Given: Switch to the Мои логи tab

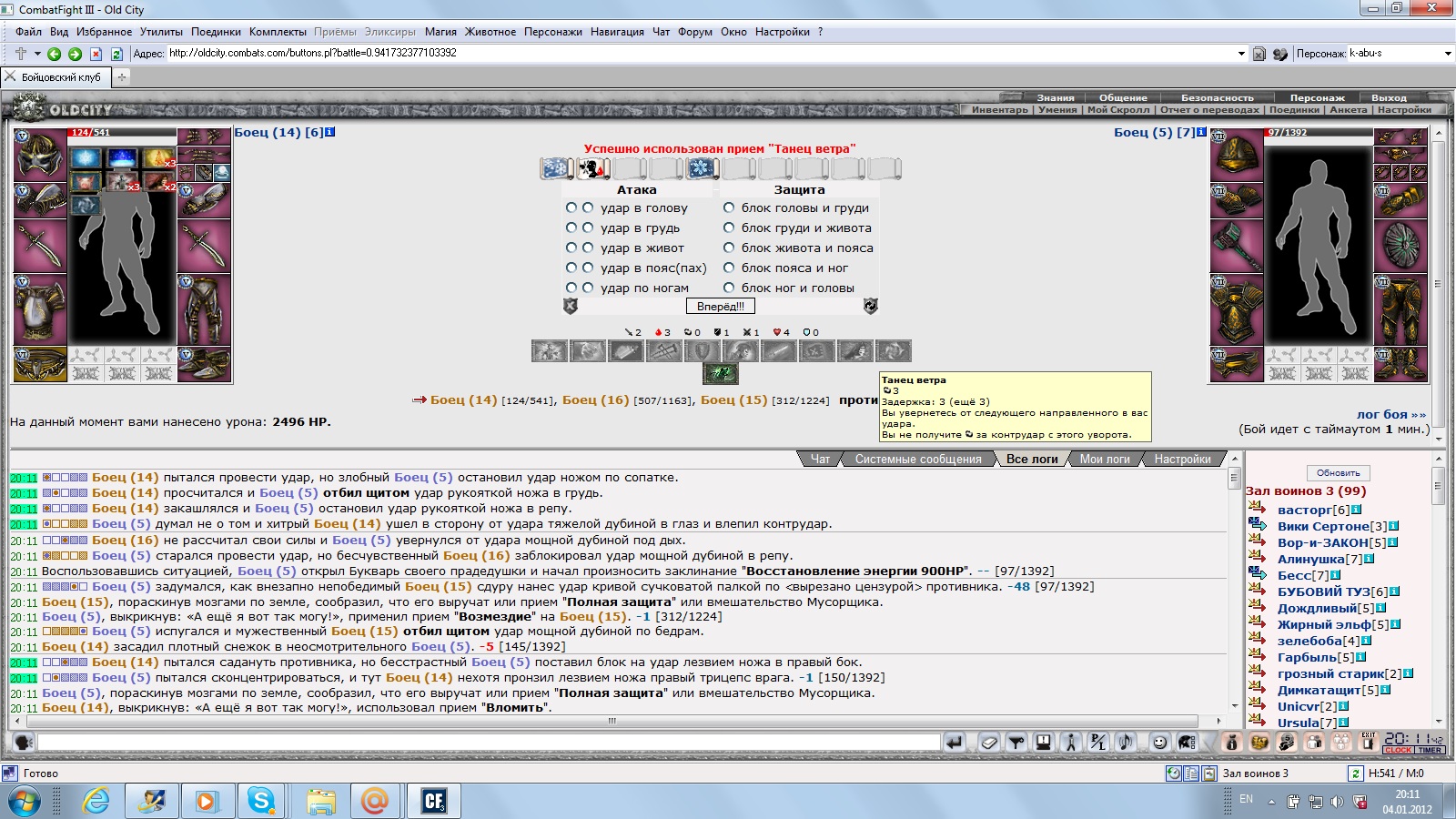Looking at the screenshot, I should 1105,459.
